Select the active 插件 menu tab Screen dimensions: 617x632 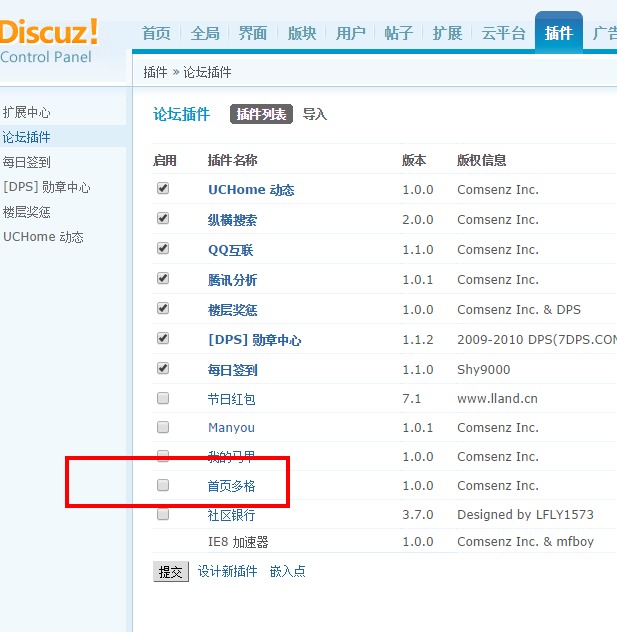(x=559, y=33)
